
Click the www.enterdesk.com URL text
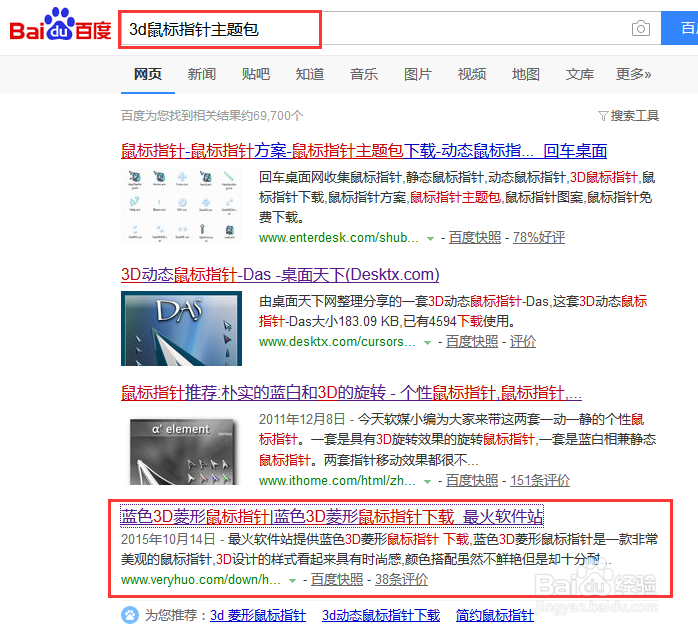click(x=339, y=238)
